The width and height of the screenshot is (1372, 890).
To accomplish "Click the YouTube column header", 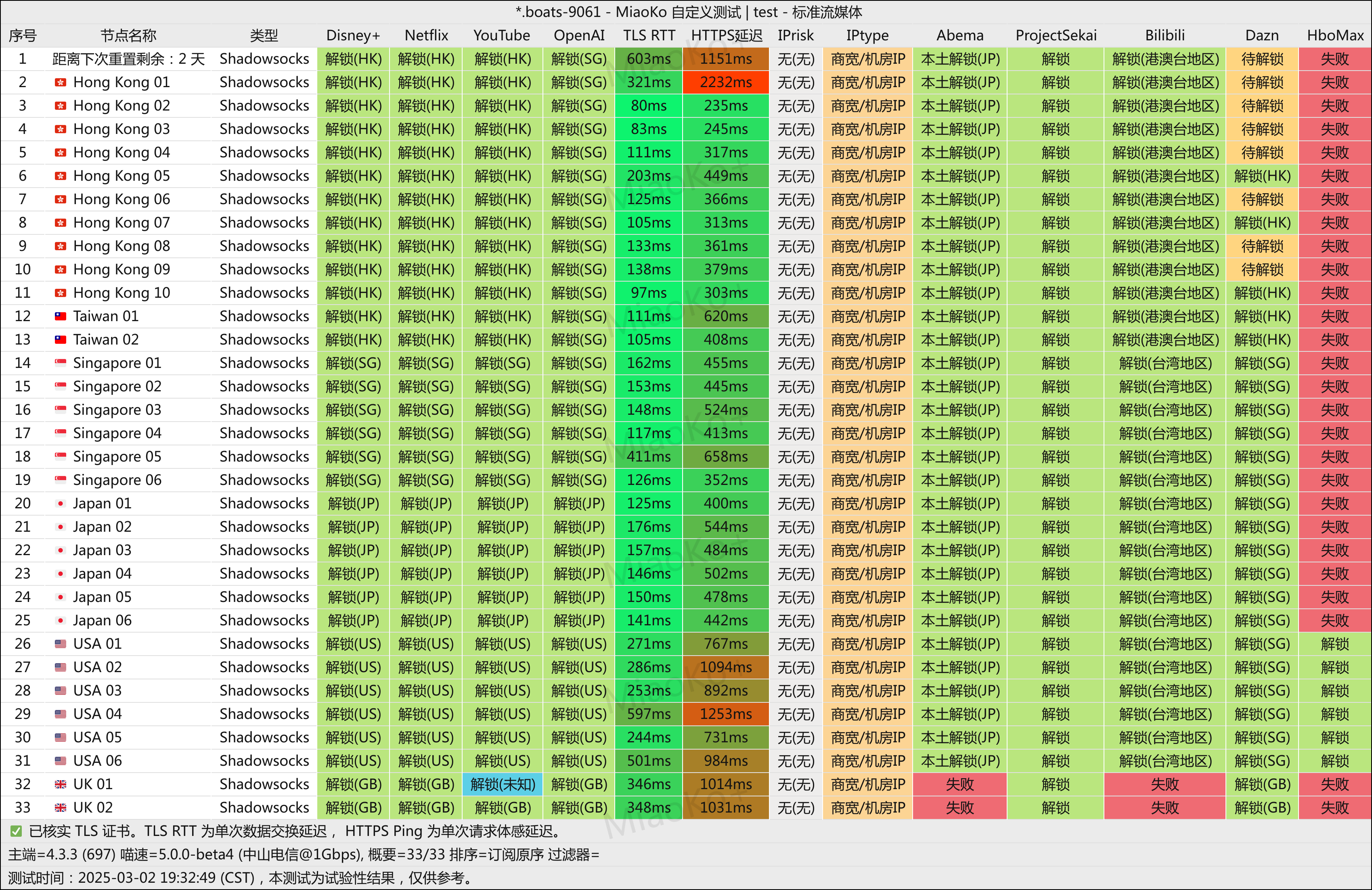I will [501, 35].
